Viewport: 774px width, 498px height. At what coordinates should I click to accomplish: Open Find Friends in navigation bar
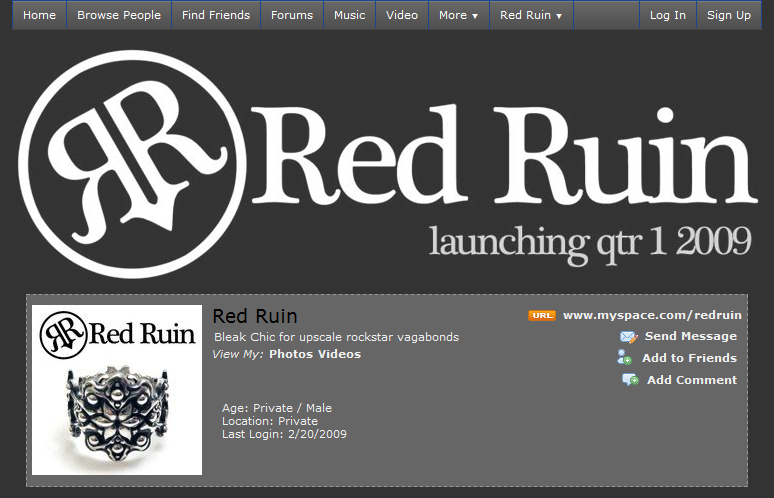pyautogui.click(x=216, y=15)
